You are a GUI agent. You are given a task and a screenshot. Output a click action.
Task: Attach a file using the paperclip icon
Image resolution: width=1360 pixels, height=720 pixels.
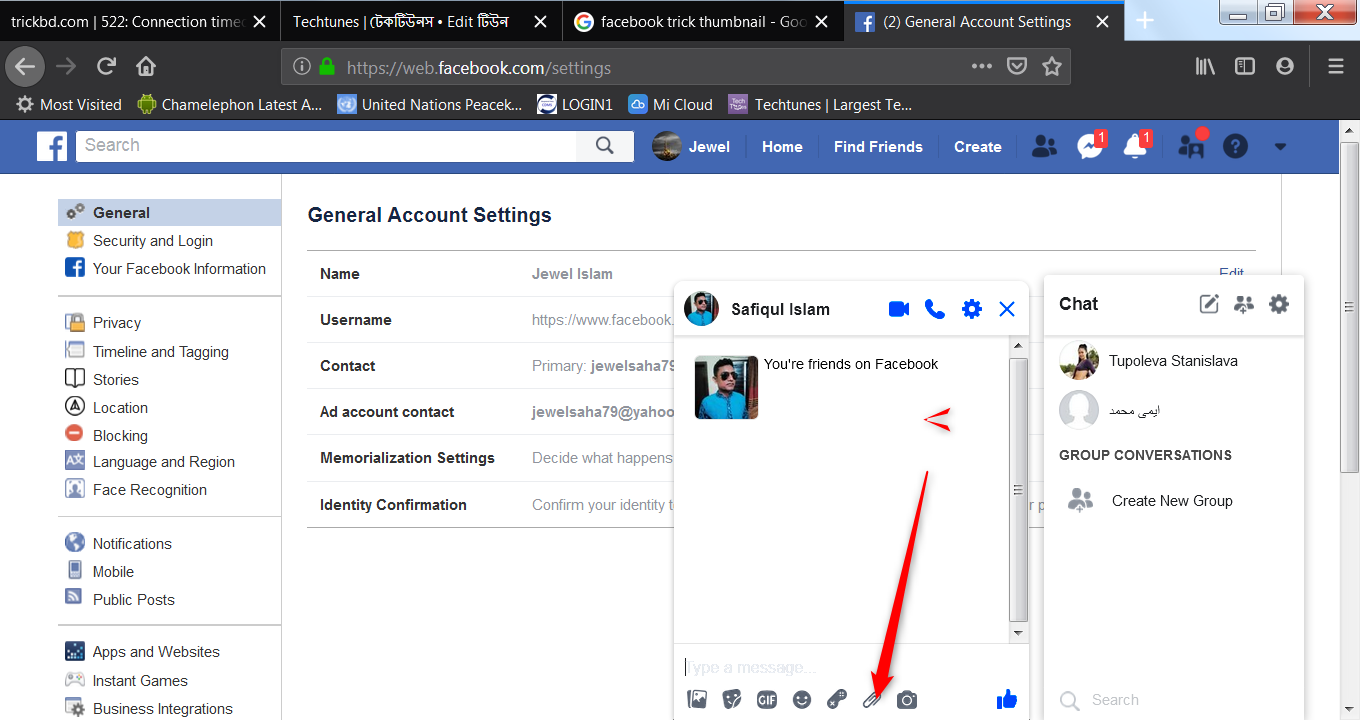[x=871, y=700]
